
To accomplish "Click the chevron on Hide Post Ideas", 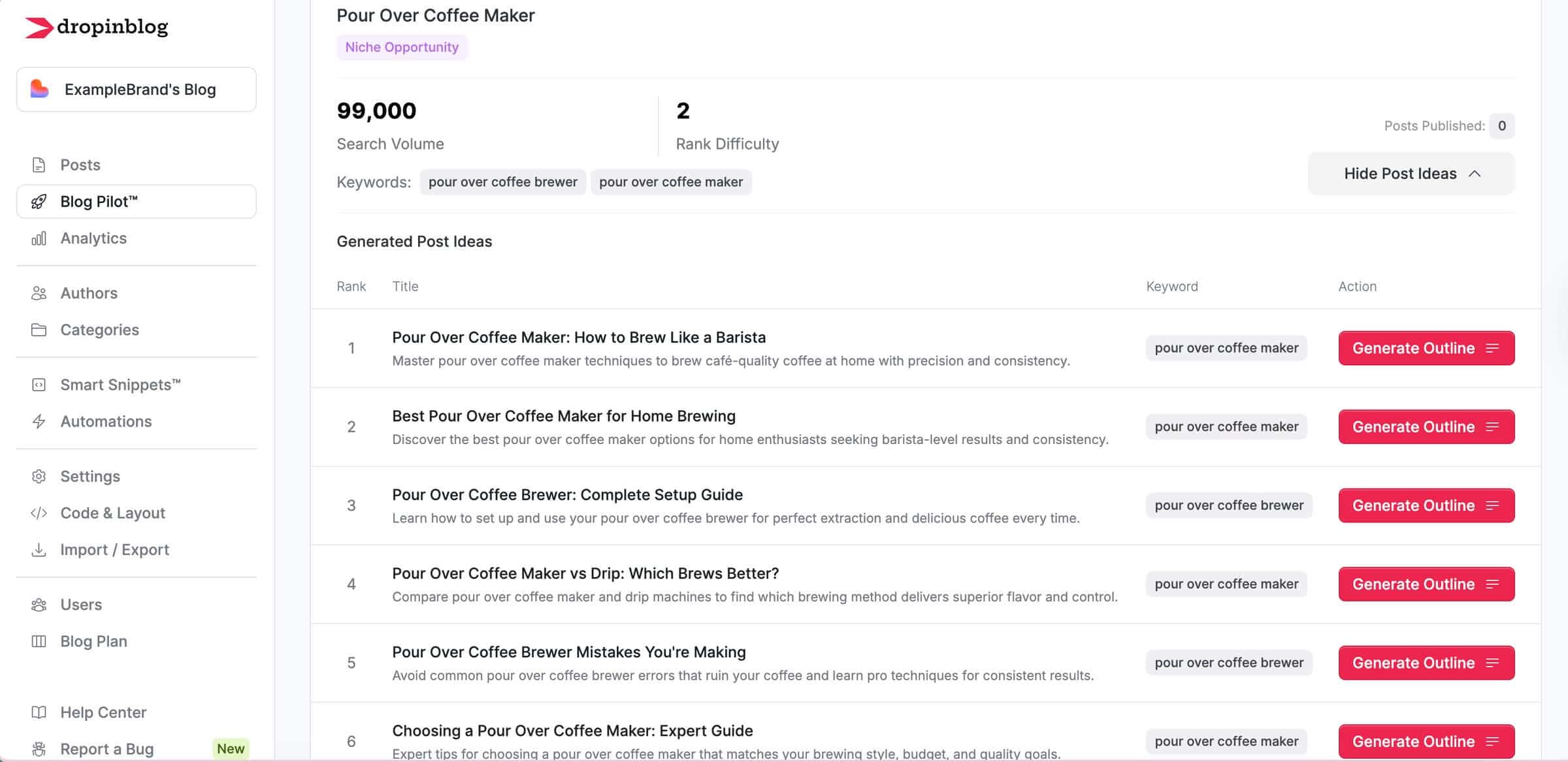I will tap(1475, 174).
